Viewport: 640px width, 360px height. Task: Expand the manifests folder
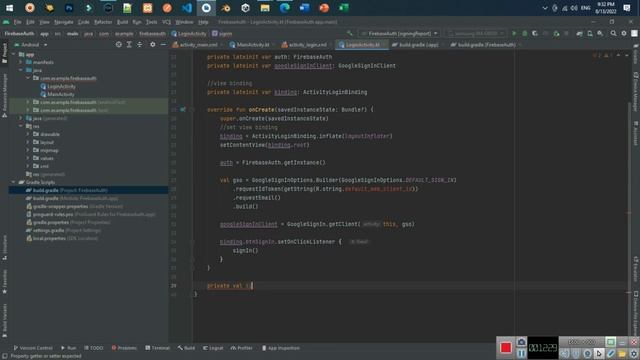[21, 62]
